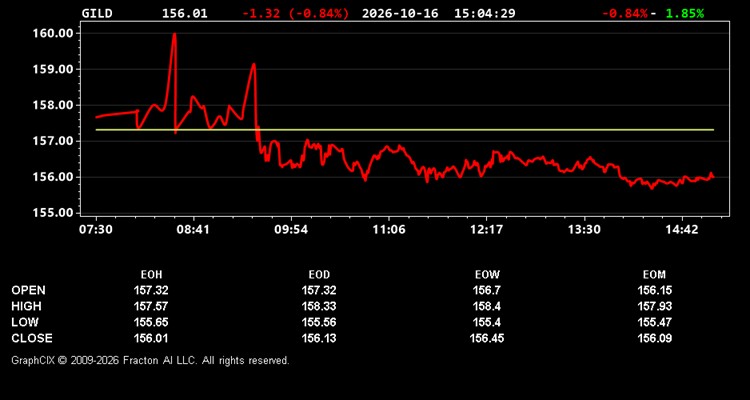Click EOW low value 155.4
Viewport: 750px width, 400px height.
[x=487, y=322]
